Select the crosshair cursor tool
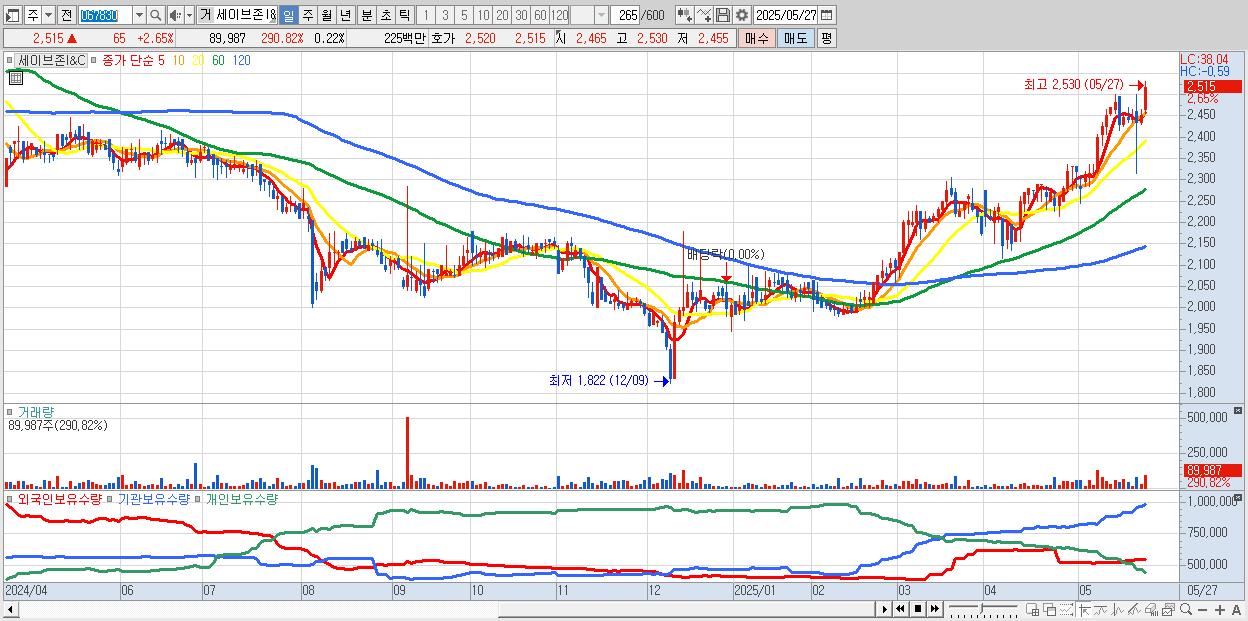 tap(1085, 609)
